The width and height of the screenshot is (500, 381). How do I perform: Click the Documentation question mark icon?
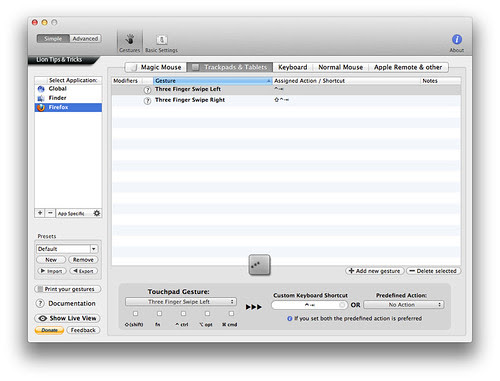tap(40, 303)
